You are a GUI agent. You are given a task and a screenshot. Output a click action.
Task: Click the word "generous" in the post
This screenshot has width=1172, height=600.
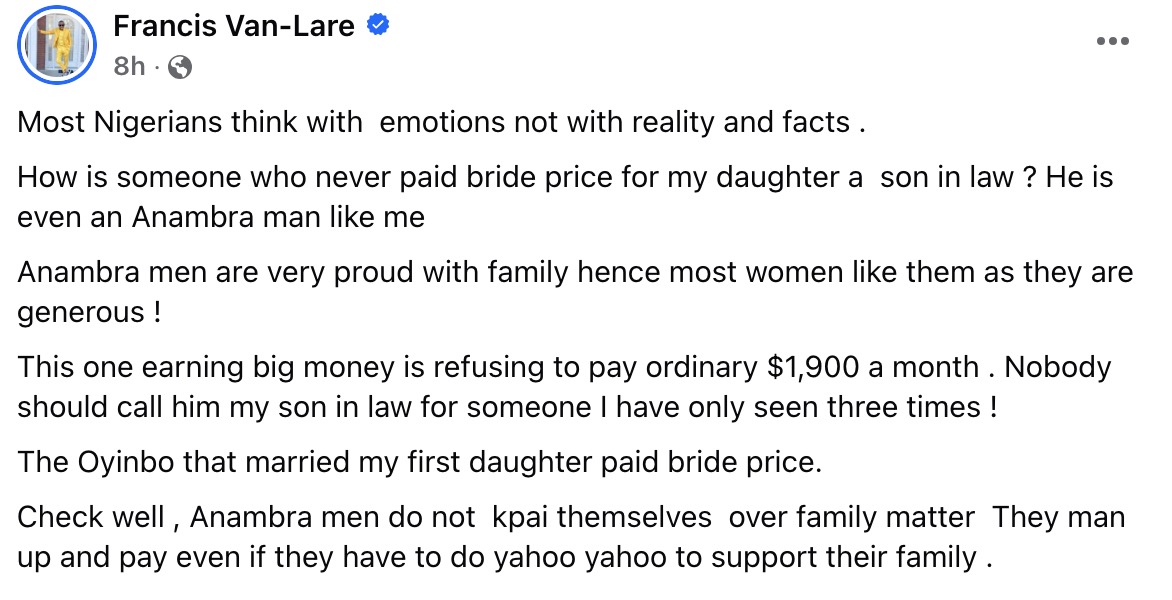click(81, 312)
